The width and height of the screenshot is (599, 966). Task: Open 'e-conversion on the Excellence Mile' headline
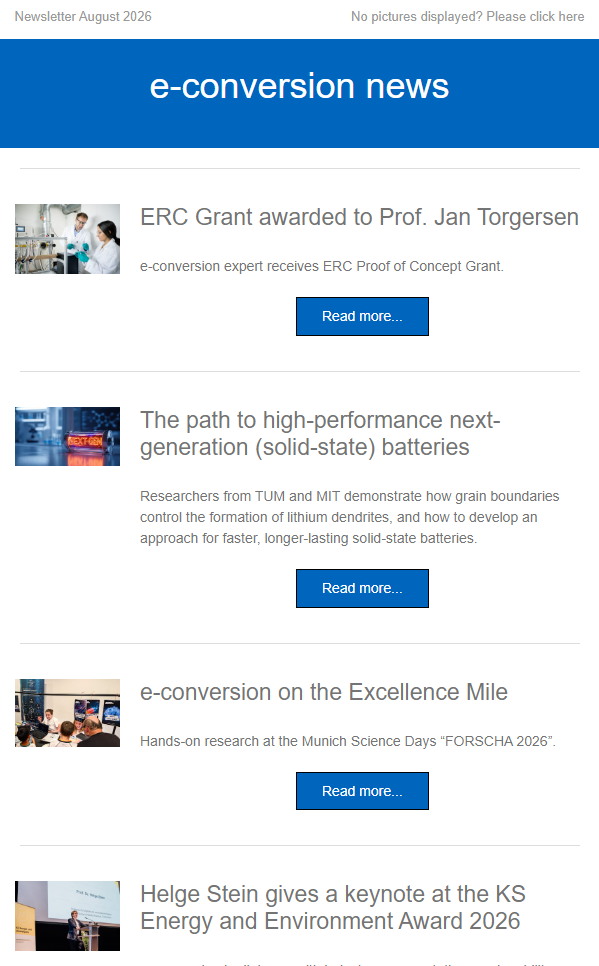pos(324,692)
